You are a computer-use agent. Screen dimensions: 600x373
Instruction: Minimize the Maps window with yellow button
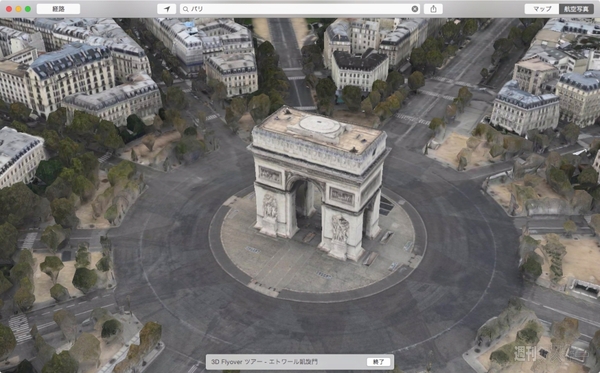coord(18,9)
